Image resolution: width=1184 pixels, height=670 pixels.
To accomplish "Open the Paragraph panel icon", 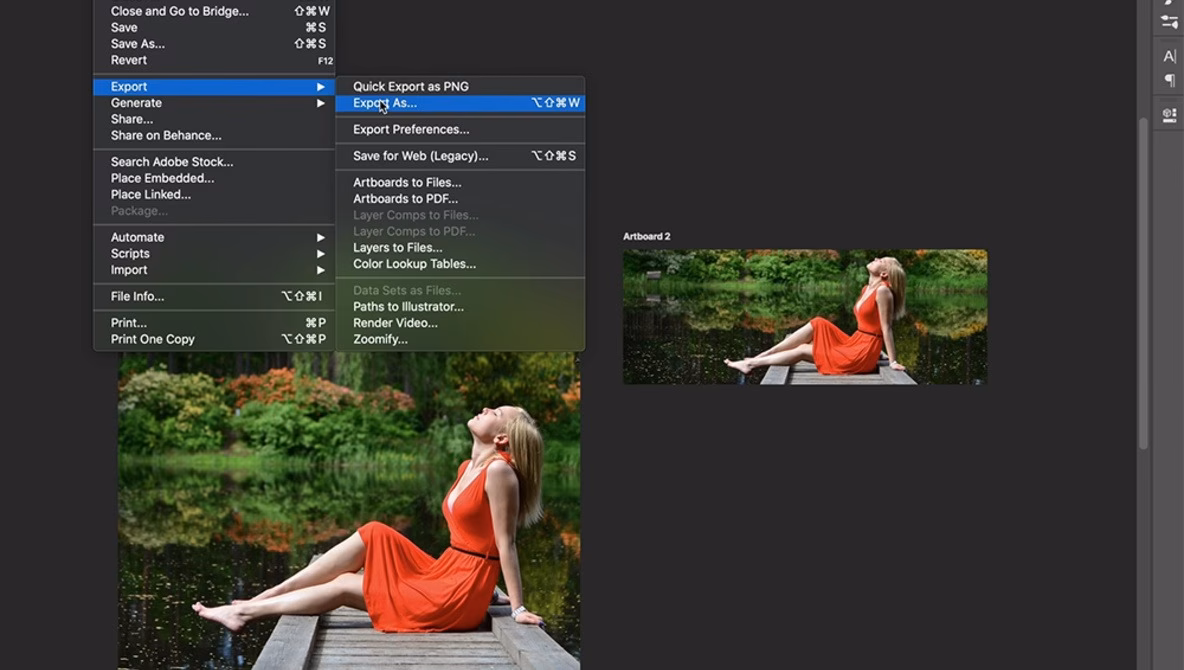I will 1168,79.
